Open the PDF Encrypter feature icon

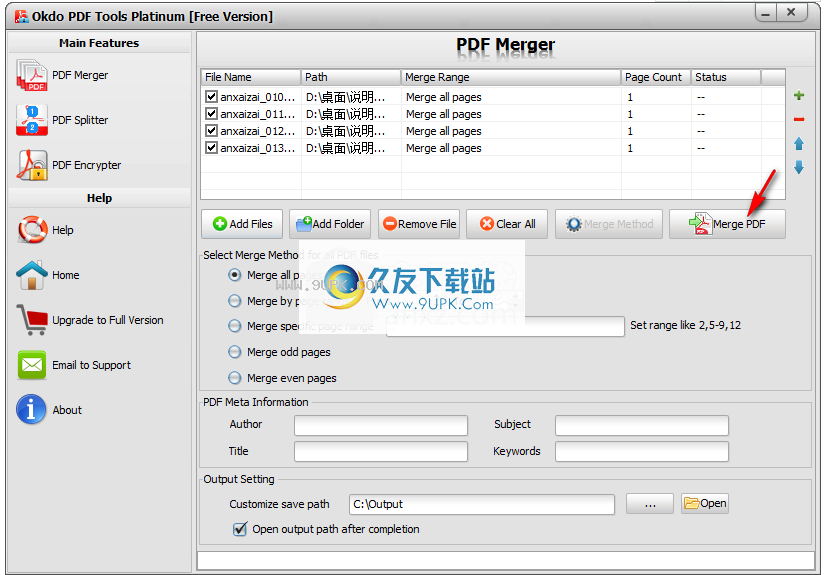click(32, 165)
